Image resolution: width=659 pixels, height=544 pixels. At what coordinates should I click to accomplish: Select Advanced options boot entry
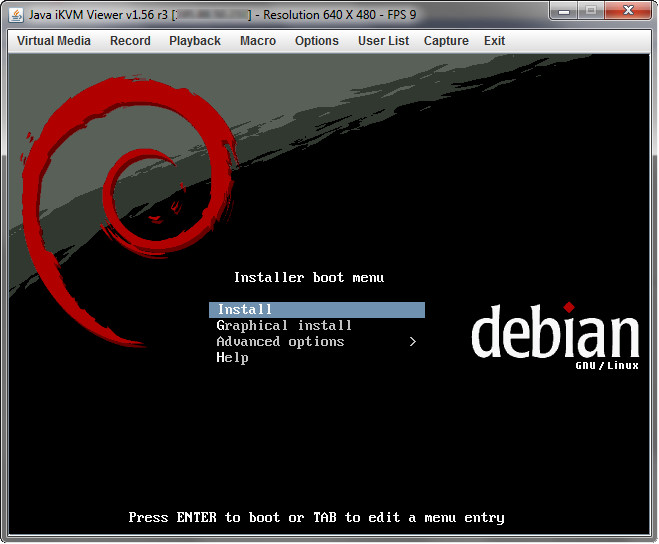click(x=280, y=341)
